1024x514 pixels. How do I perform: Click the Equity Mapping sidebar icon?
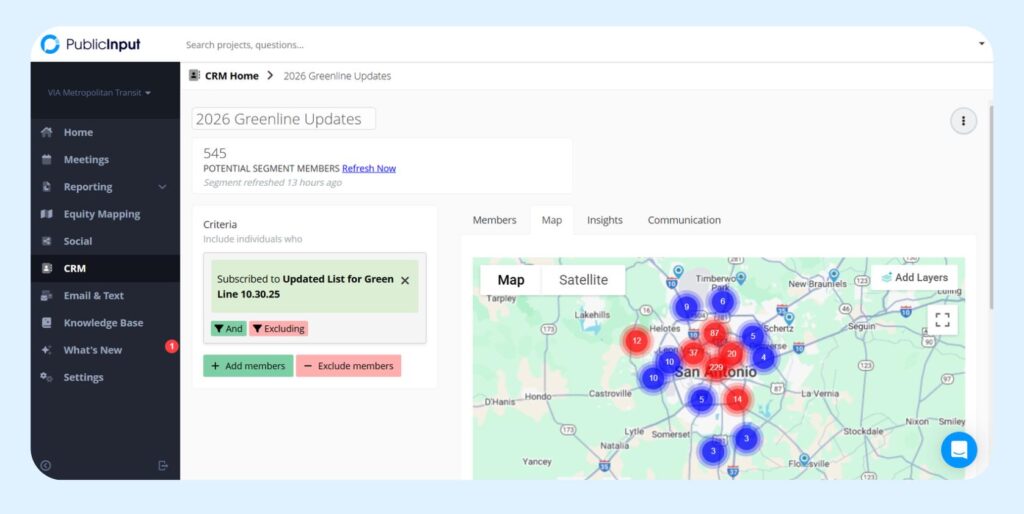tap(46, 214)
